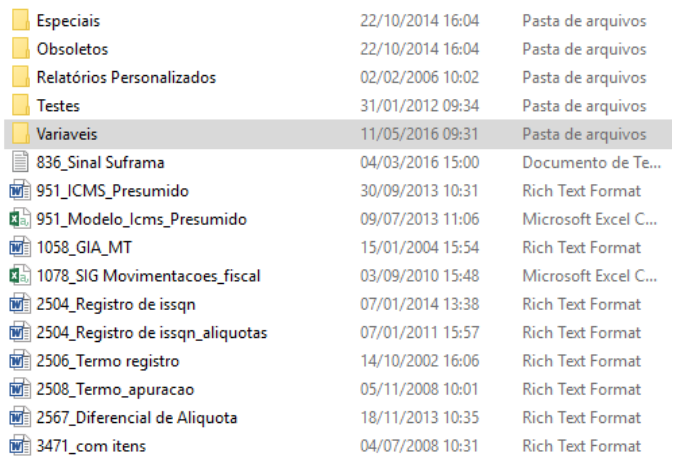The width and height of the screenshot is (678, 470).
Task: Click the 836_Sinal Suframa text document icon
Action: click(x=20, y=162)
